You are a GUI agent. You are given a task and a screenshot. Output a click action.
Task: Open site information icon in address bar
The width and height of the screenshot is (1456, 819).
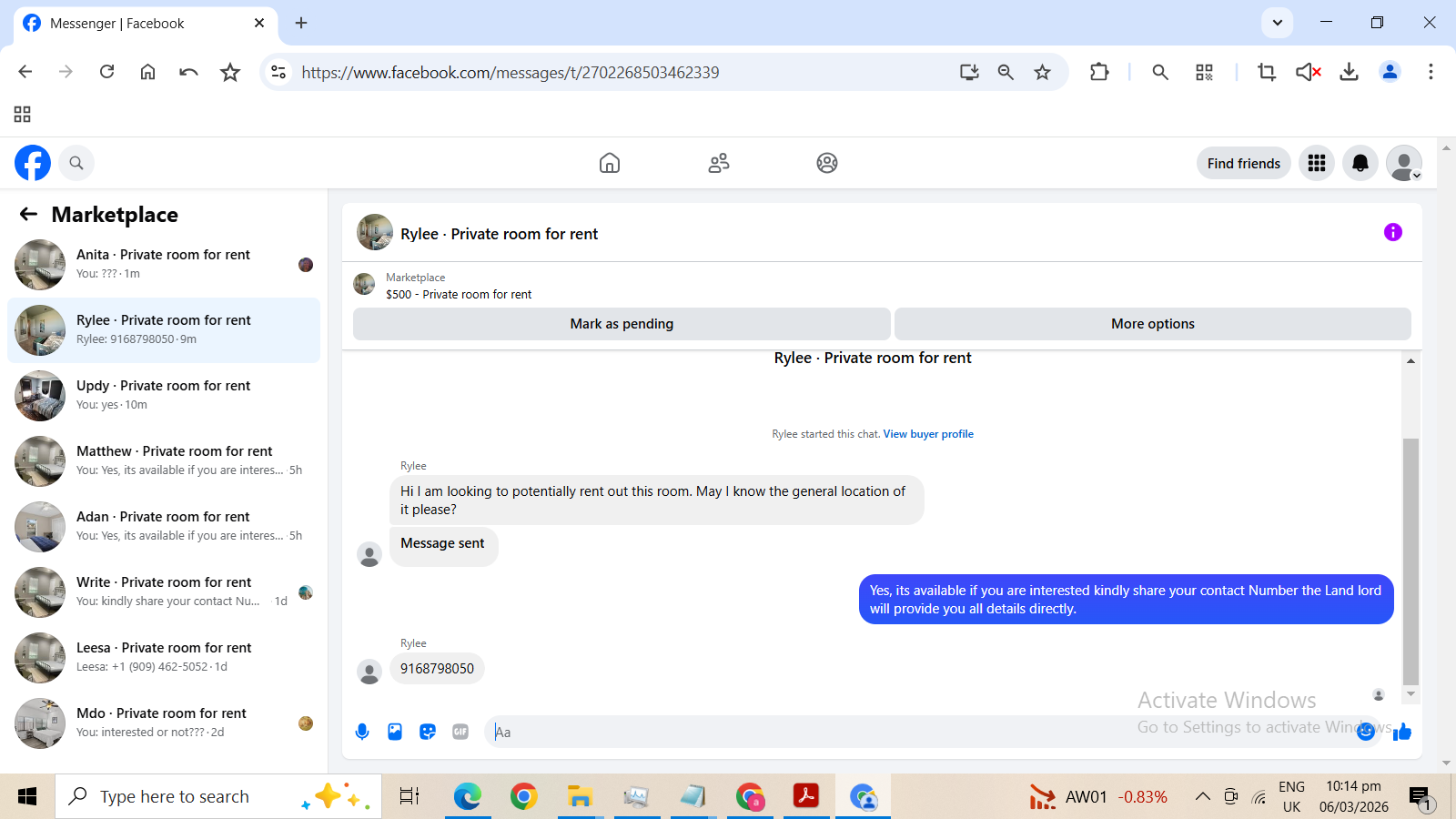tap(278, 72)
